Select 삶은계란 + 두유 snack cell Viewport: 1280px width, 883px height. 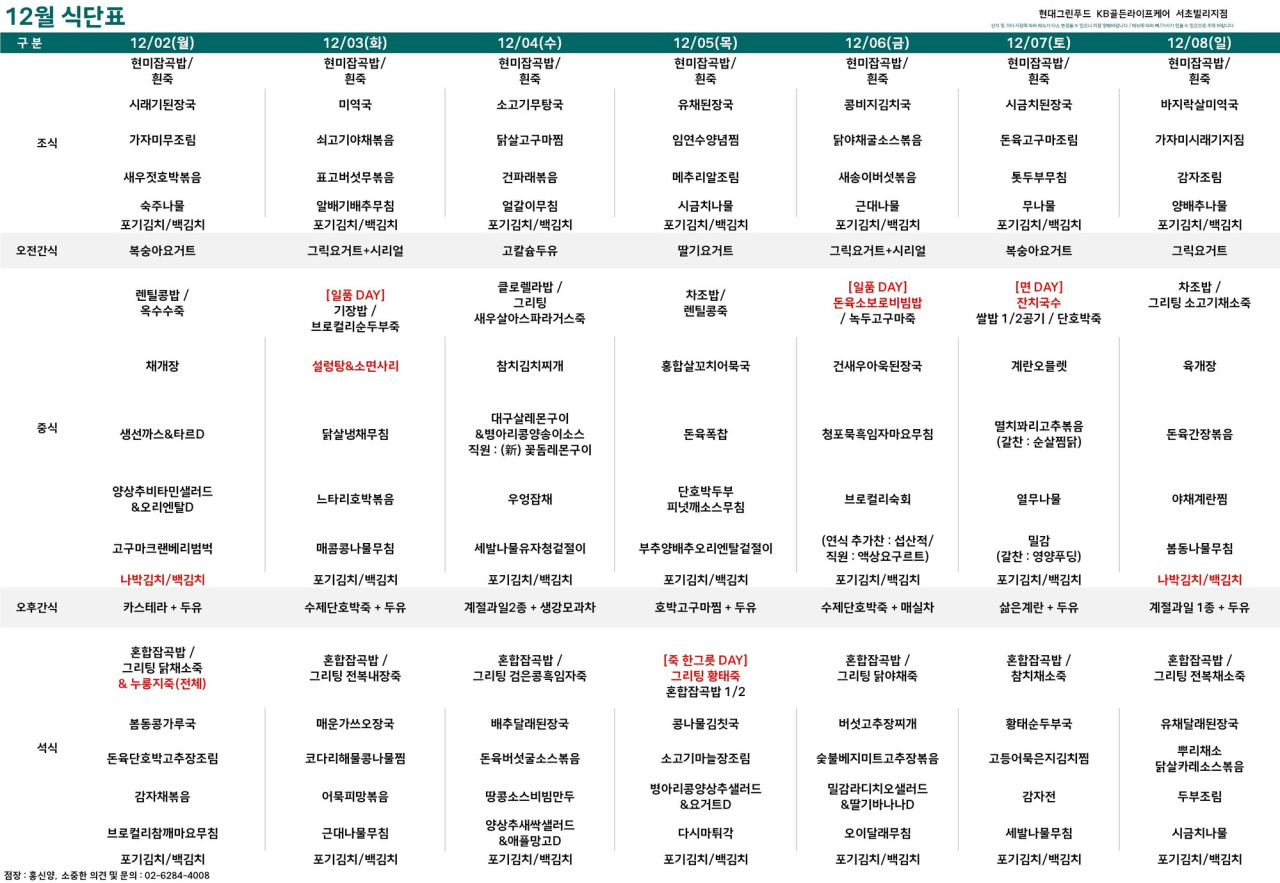click(x=1038, y=608)
